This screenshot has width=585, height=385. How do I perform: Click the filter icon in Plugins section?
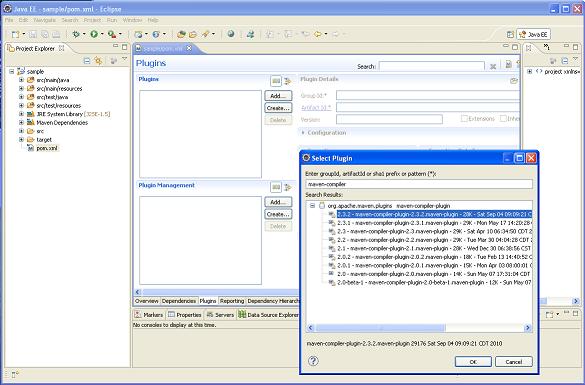tap(287, 81)
